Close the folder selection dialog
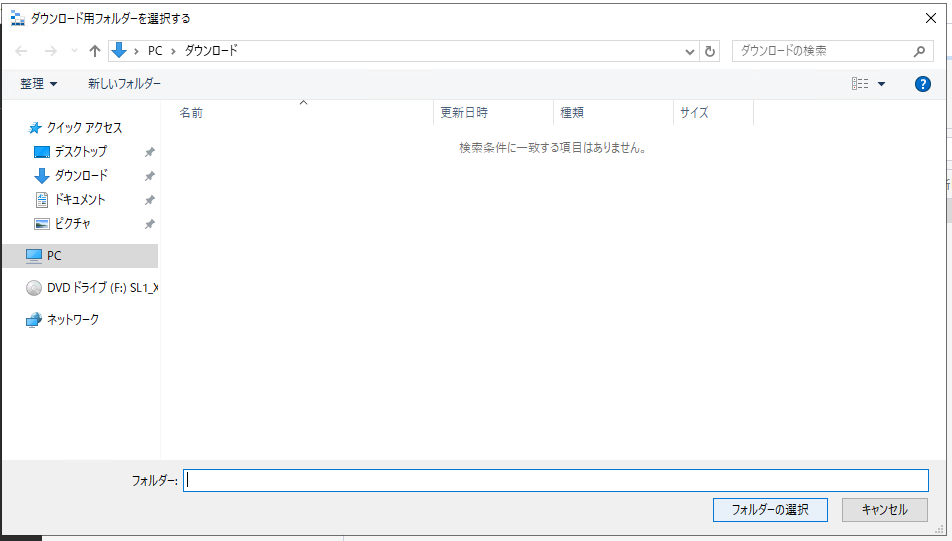This screenshot has width=952, height=541. click(x=930, y=18)
